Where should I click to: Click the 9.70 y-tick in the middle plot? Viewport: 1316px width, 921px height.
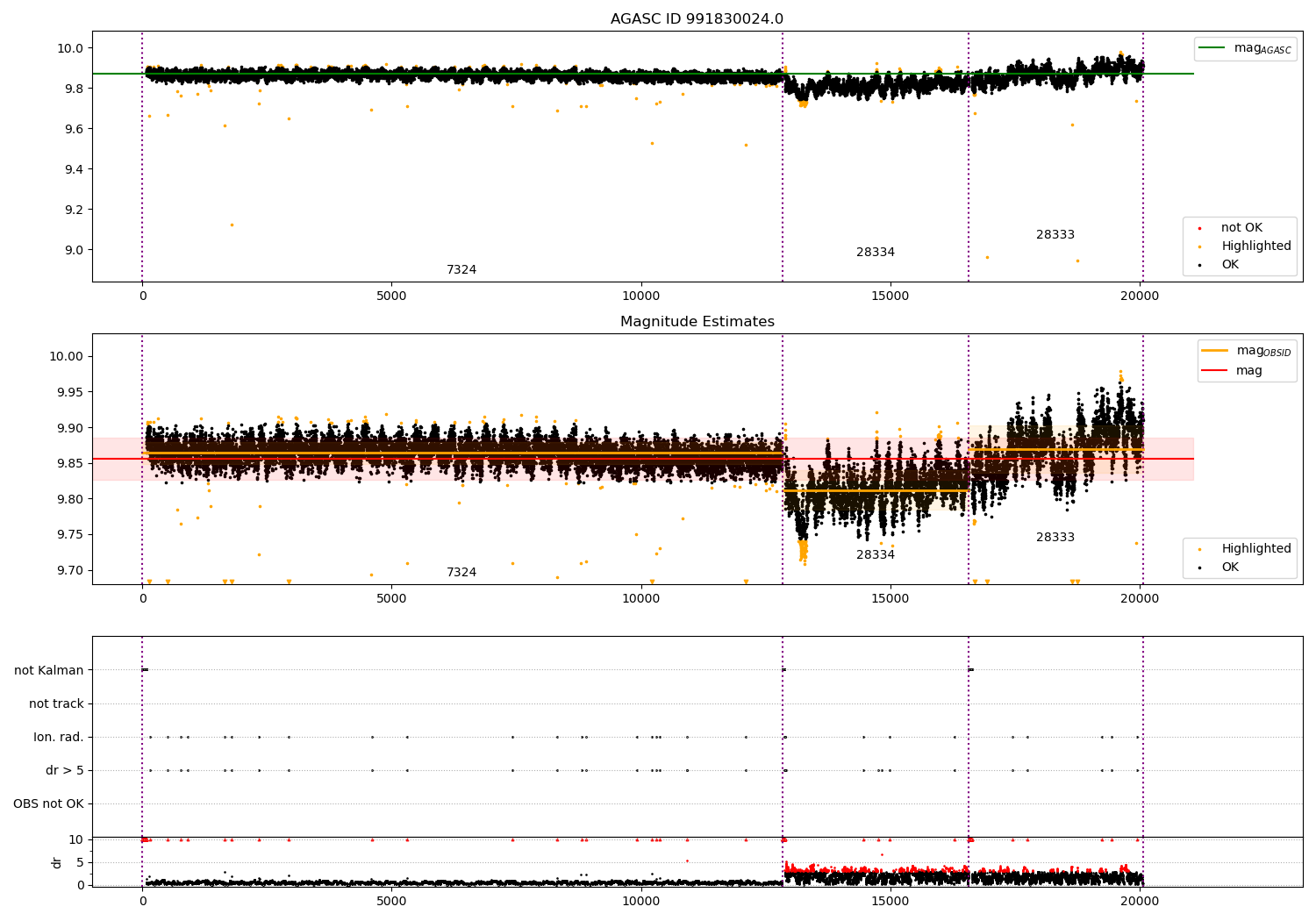(70, 571)
